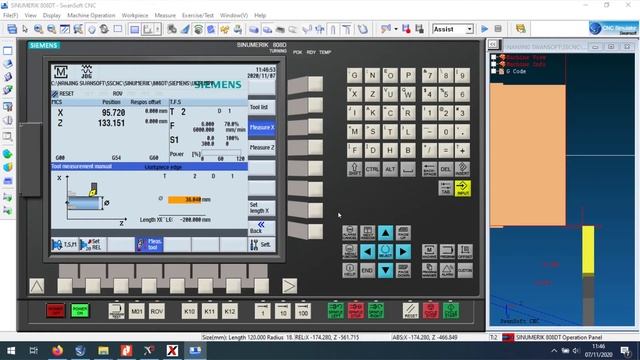
Task: Click the PROGRAM area key
Action: click(x=447, y=251)
